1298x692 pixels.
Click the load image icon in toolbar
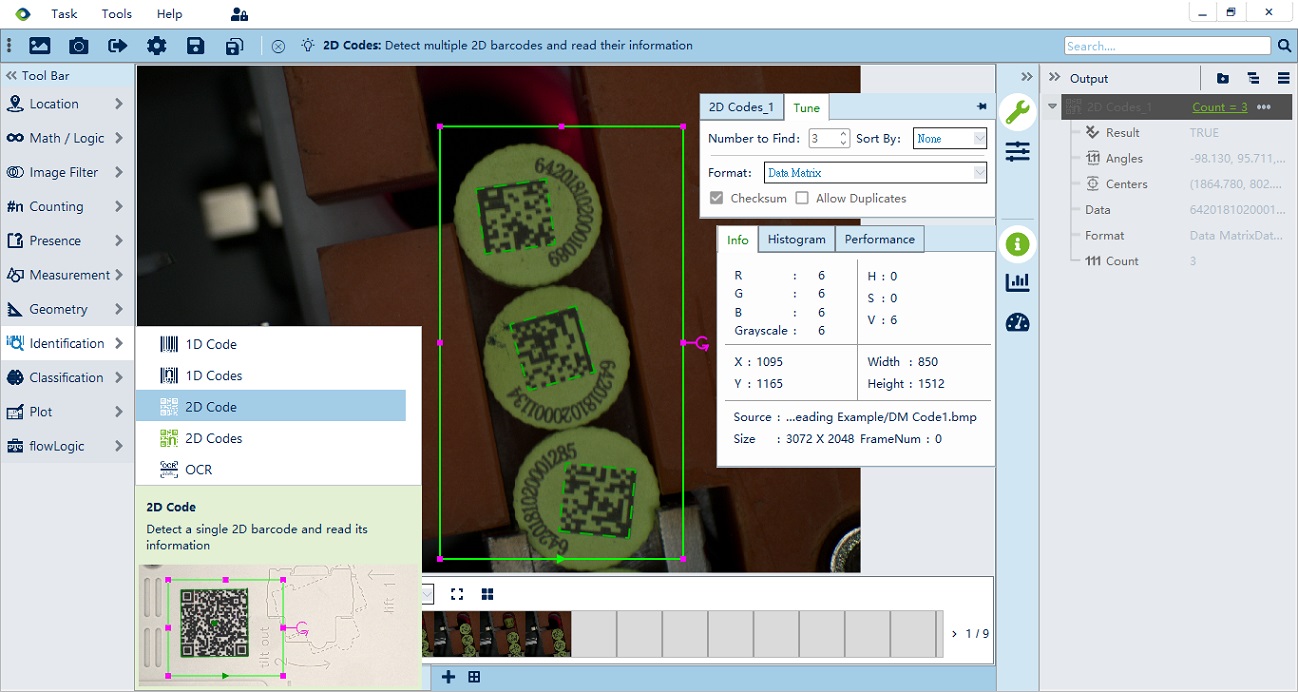point(40,45)
